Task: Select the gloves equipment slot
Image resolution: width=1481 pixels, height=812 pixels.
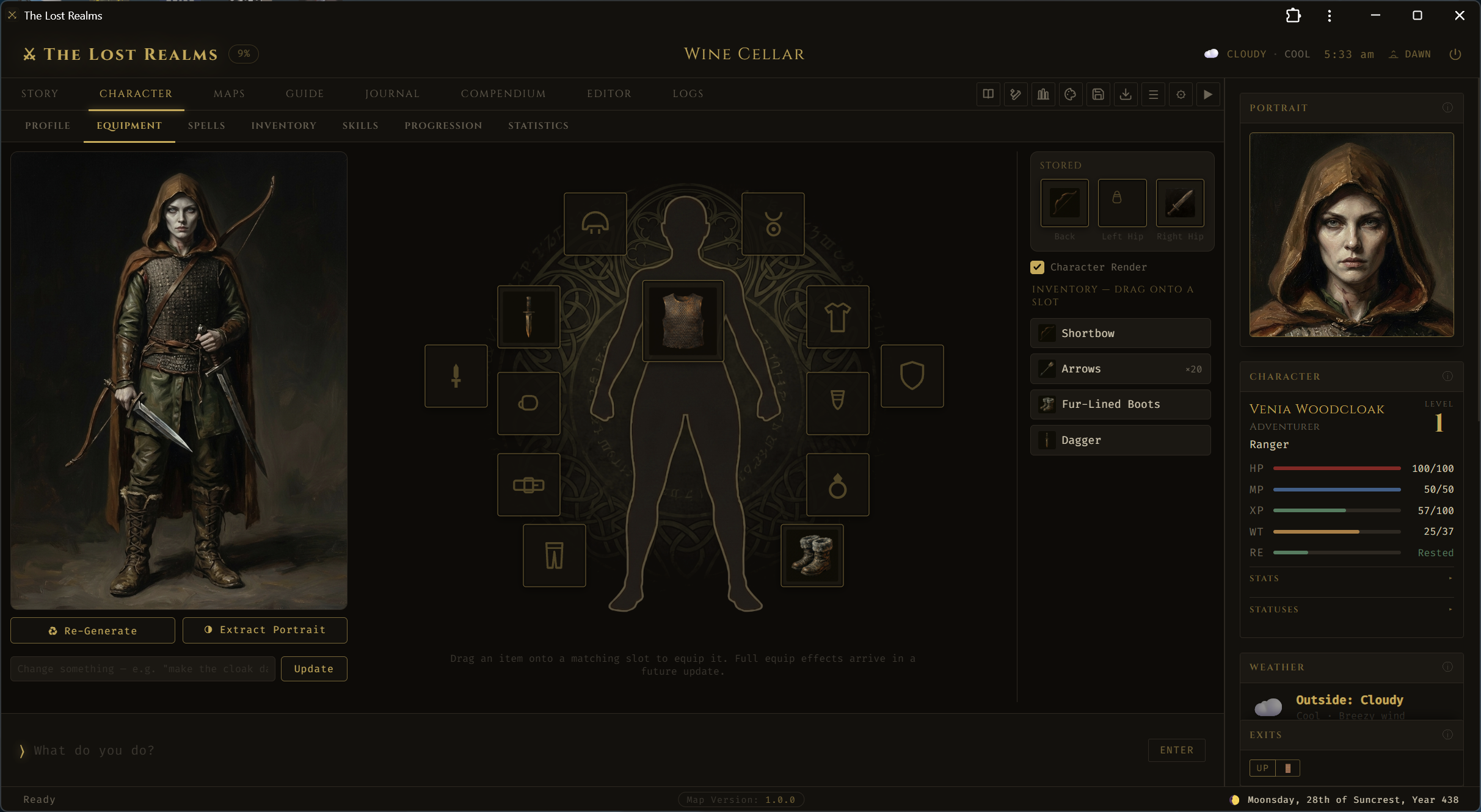Action: pyautogui.click(x=529, y=403)
